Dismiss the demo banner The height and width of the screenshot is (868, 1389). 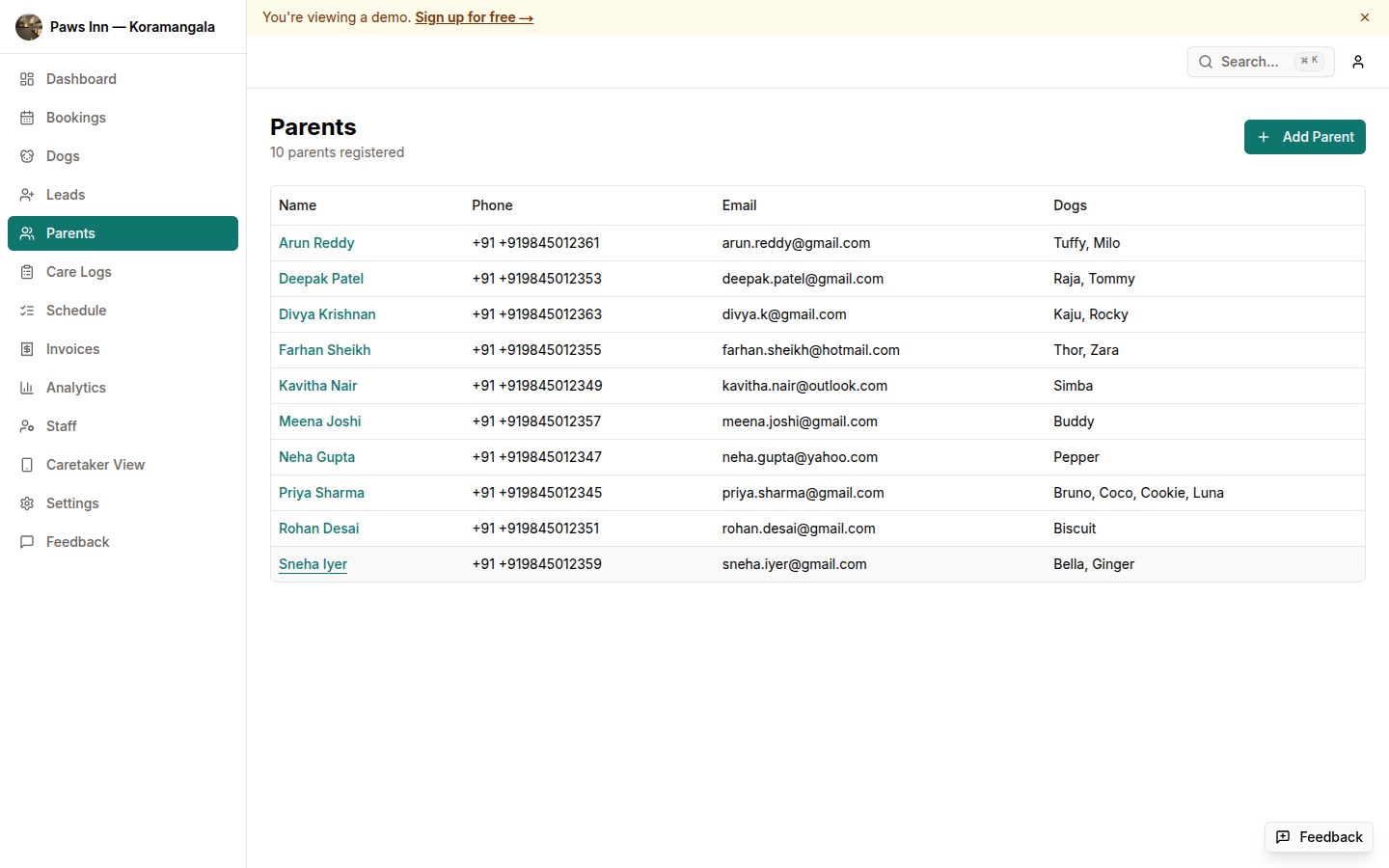coord(1365,16)
